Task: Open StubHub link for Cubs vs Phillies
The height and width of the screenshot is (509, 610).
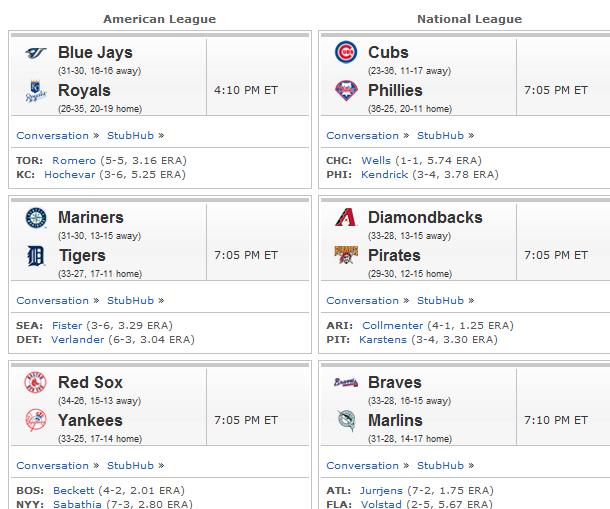Action: pos(440,135)
